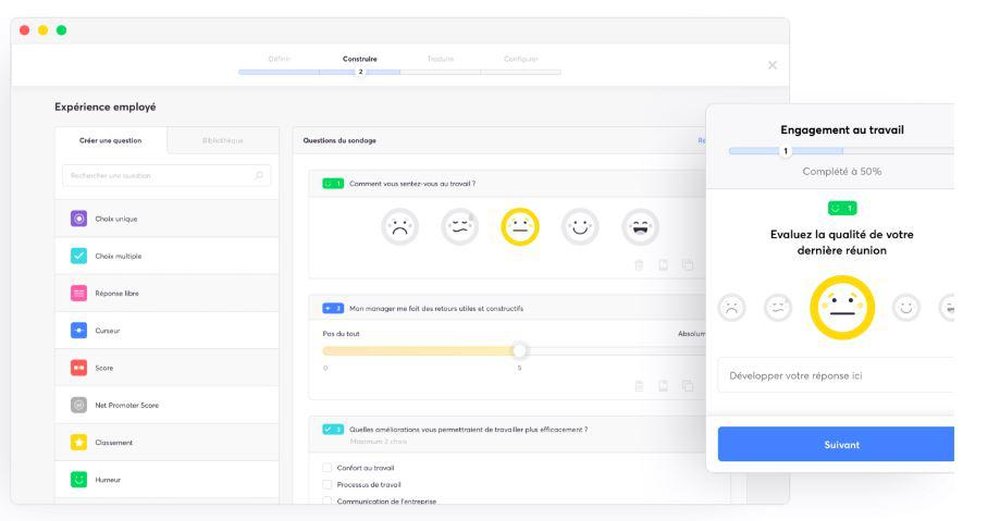Select the Net Promoter Score icon
The height and width of the screenshot is (521, 1000).
coord(78,405)
